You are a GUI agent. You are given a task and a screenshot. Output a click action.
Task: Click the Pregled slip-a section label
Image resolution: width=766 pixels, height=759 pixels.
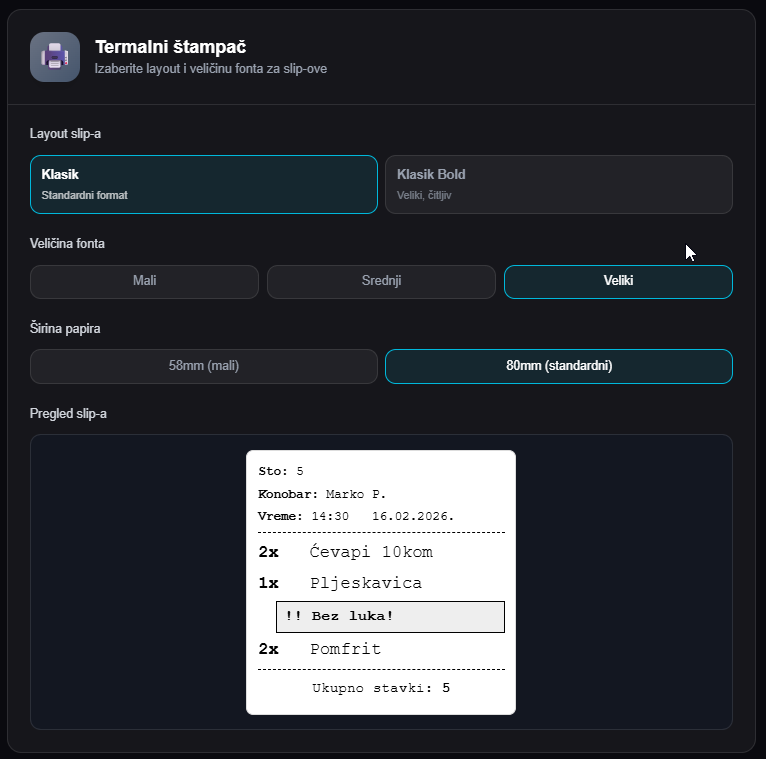pyautogui.click(x=68, y=414)
